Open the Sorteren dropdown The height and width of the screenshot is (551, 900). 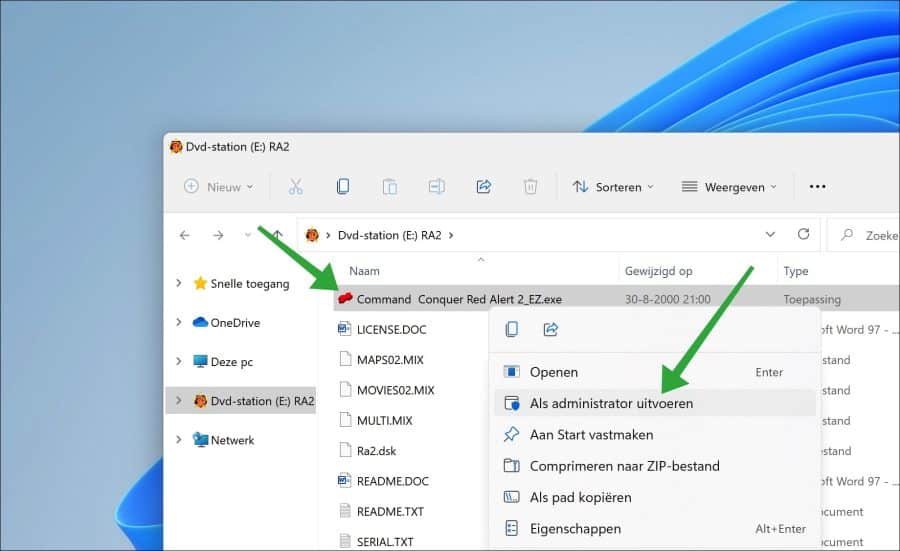(613, 187)
